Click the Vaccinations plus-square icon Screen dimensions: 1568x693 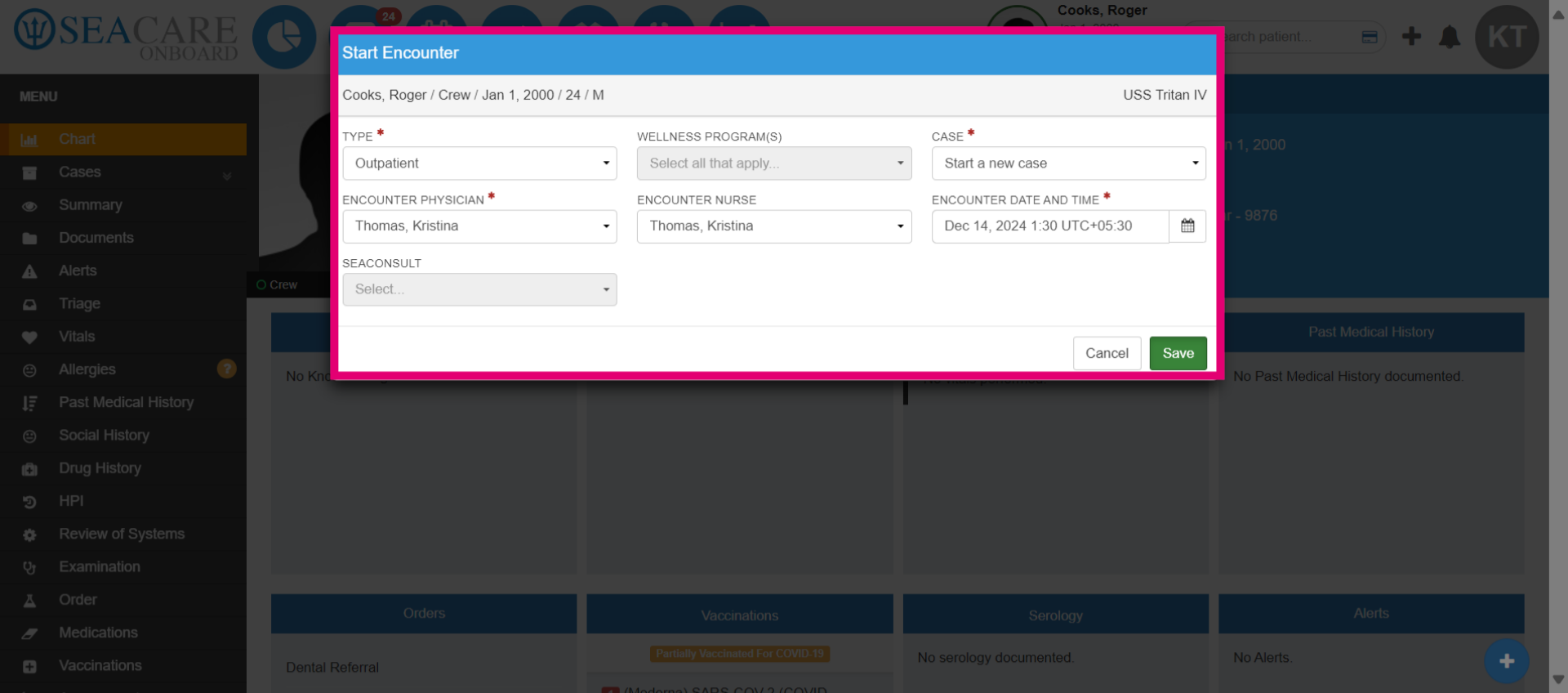pos(29,666)
